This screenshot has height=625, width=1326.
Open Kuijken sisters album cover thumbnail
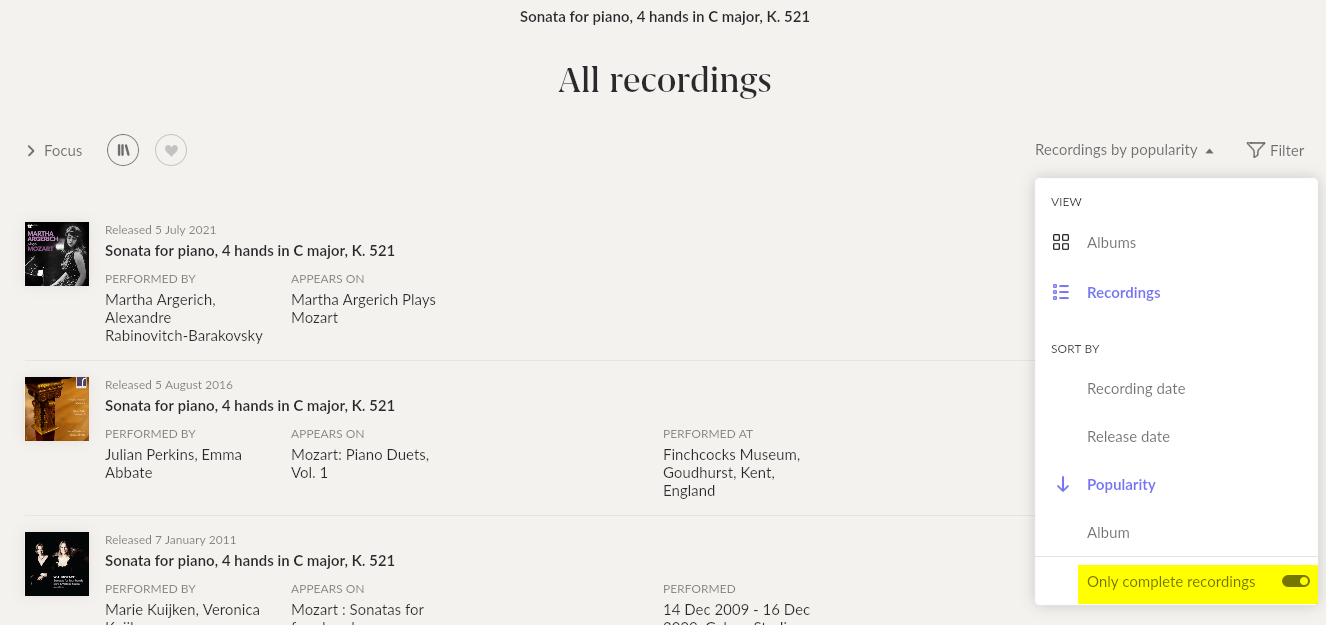click(x=57, y=564)
